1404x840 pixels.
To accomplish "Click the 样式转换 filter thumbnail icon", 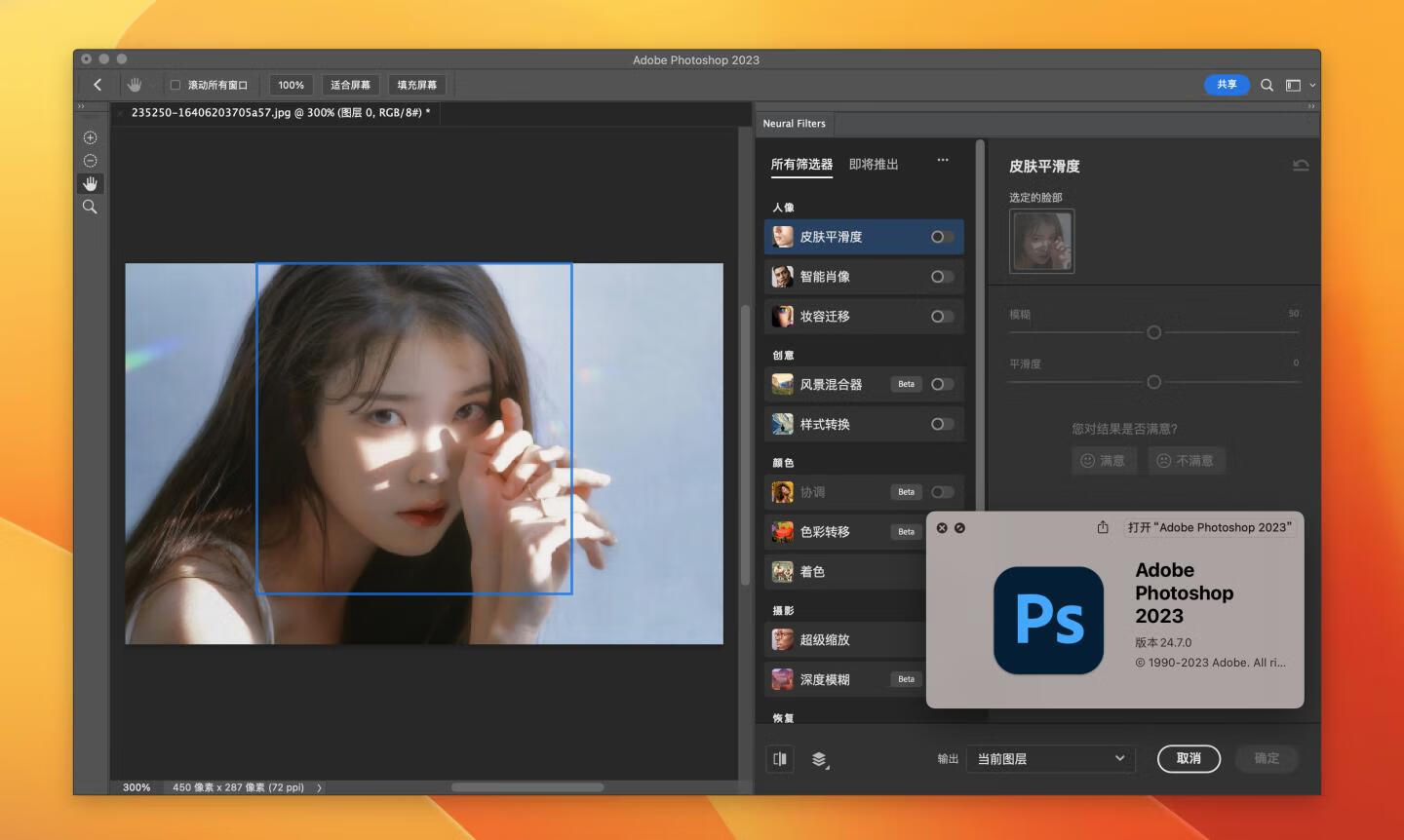I will (782, 424).
